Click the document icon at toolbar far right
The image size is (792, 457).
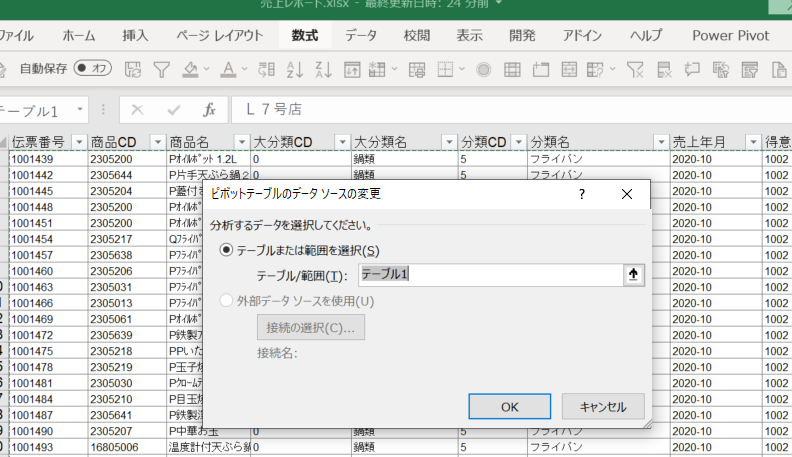779,69
